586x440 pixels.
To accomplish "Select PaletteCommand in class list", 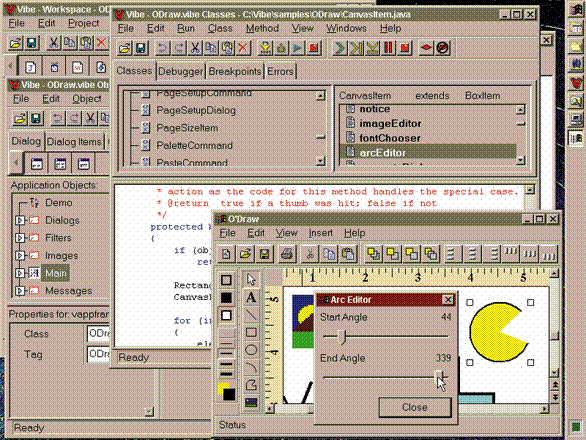I will click(x=194, y=145).
